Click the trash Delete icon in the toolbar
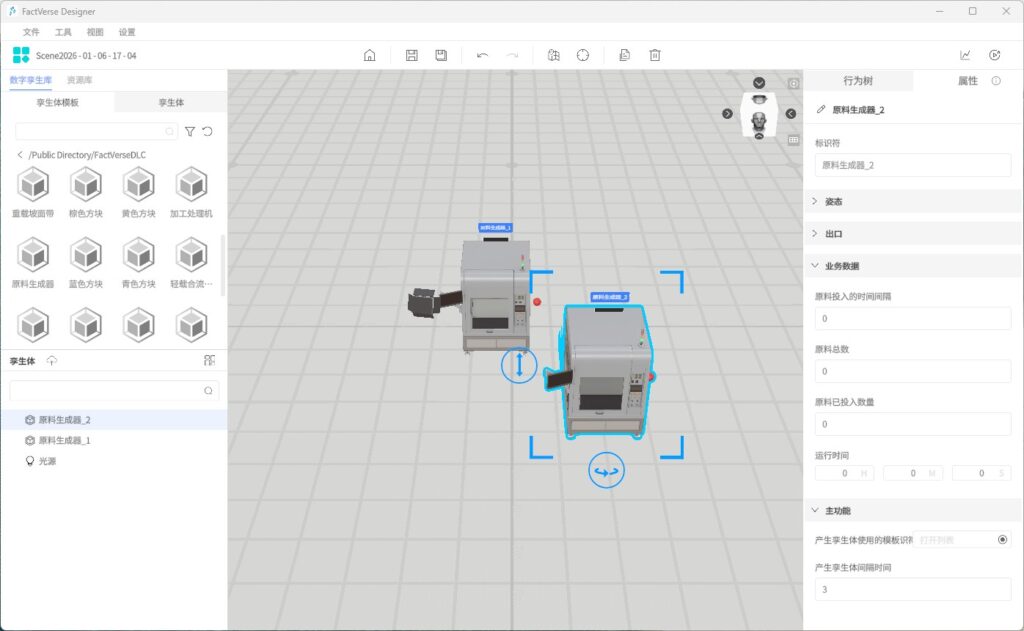 pyautogui.click(x=655, y=56)
